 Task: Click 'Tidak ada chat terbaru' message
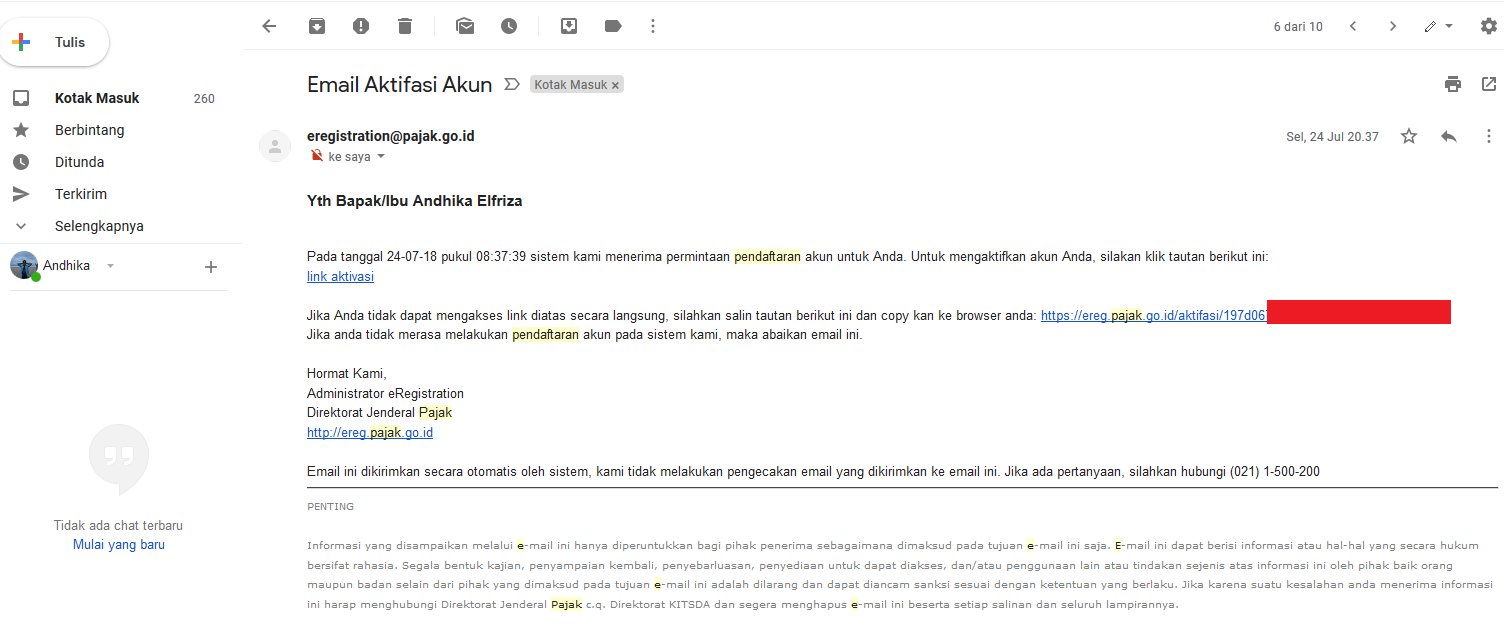click(118, 525)
